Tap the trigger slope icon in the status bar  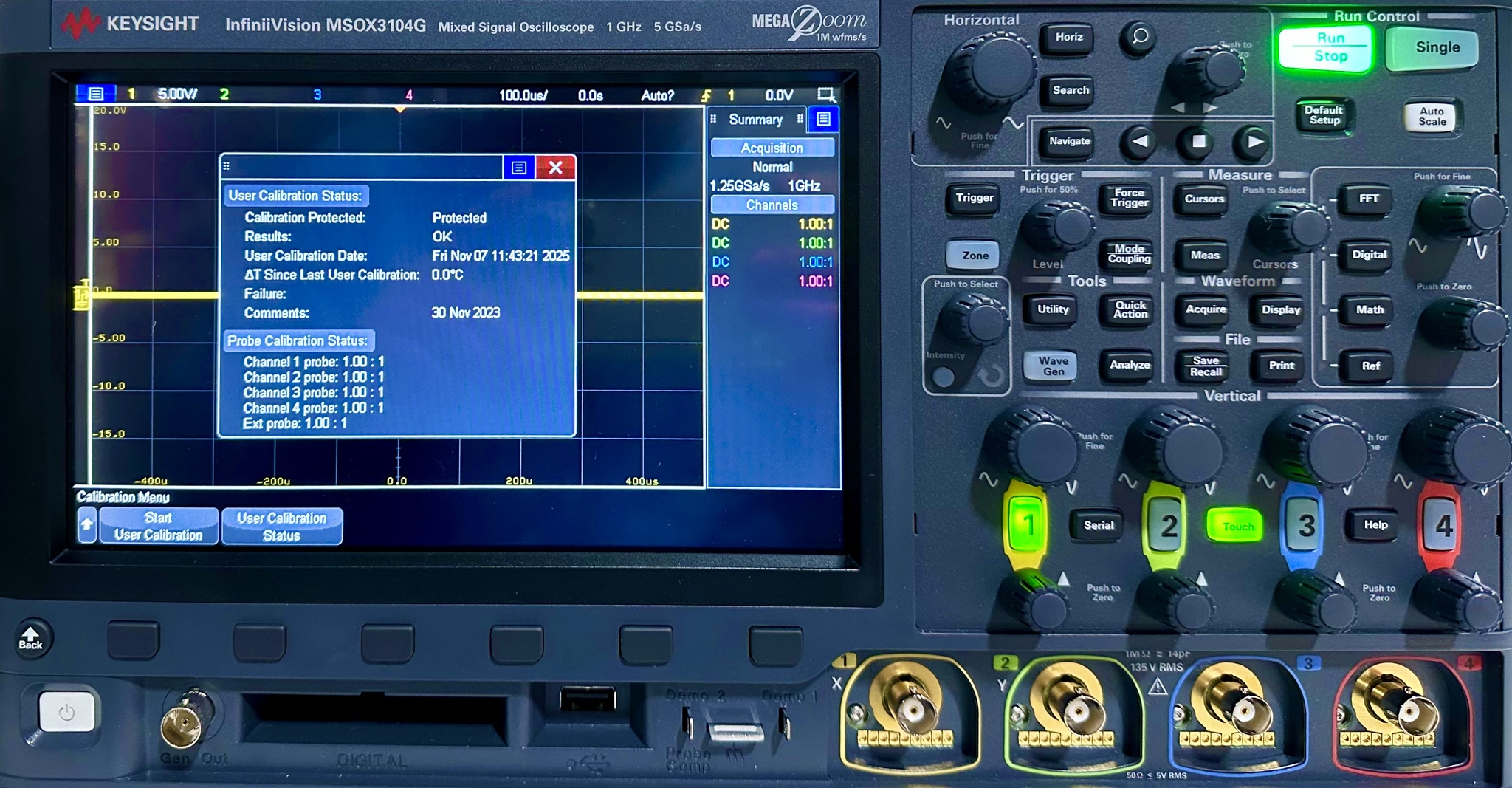(707, 95)
